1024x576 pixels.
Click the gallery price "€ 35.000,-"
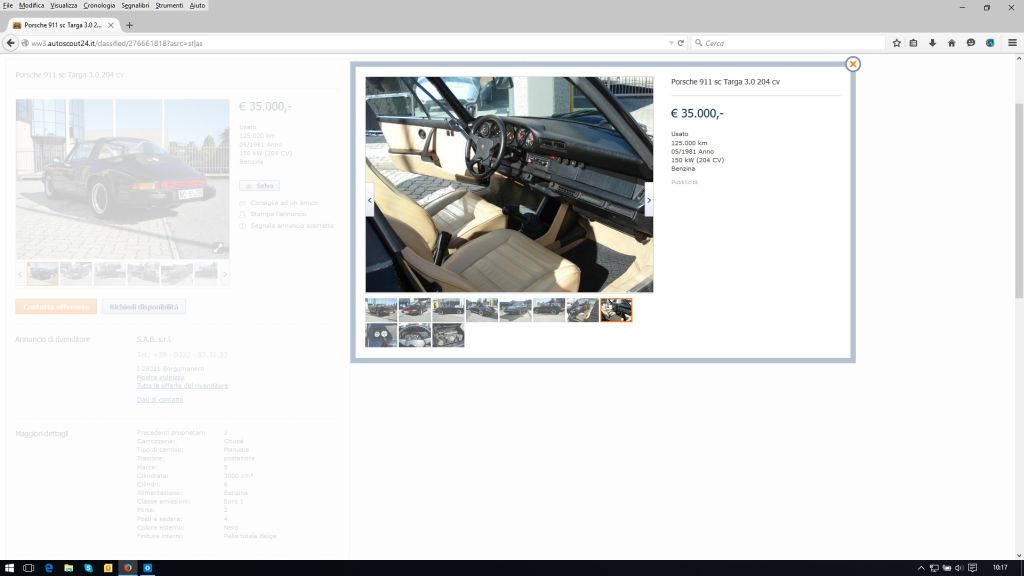697,114
